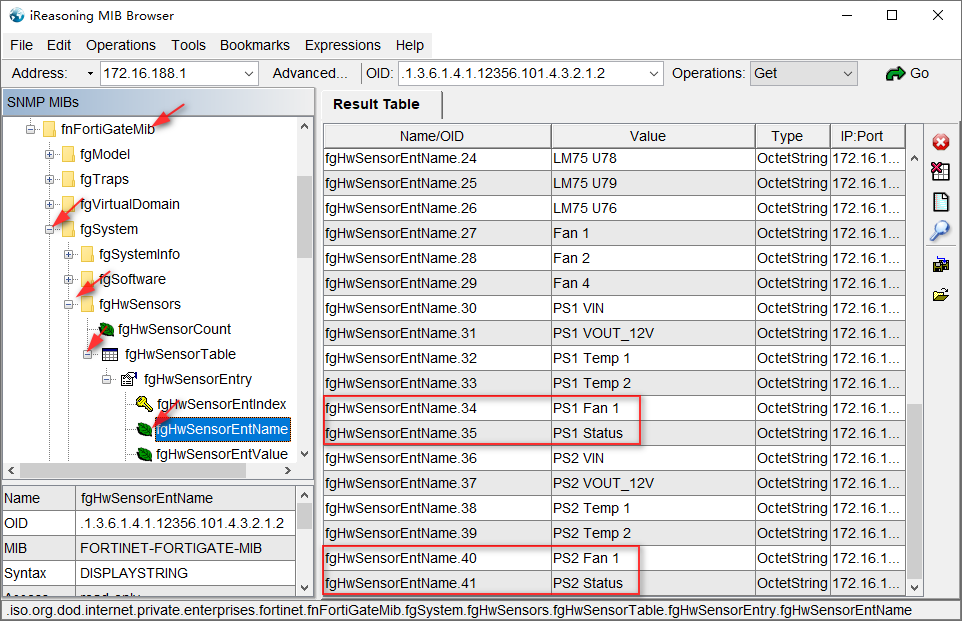Open the Bookmarks menu
The height and width of the screenshot is (621, 962).
[x=255, y=45]
